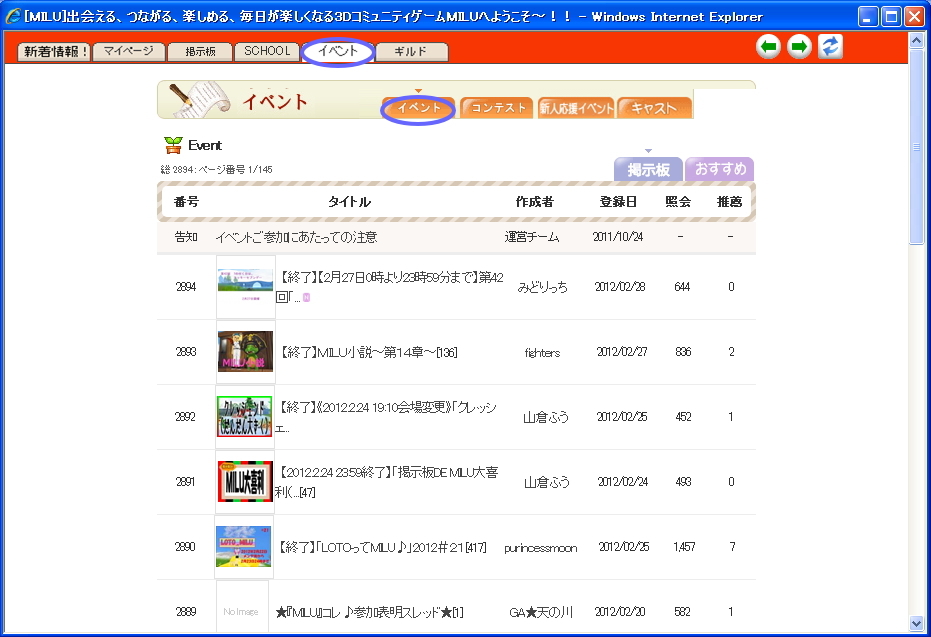This screenshot has height=637, width=931.
Task: Click author 山倉ふう in row 2892
Action: [546, 417]
